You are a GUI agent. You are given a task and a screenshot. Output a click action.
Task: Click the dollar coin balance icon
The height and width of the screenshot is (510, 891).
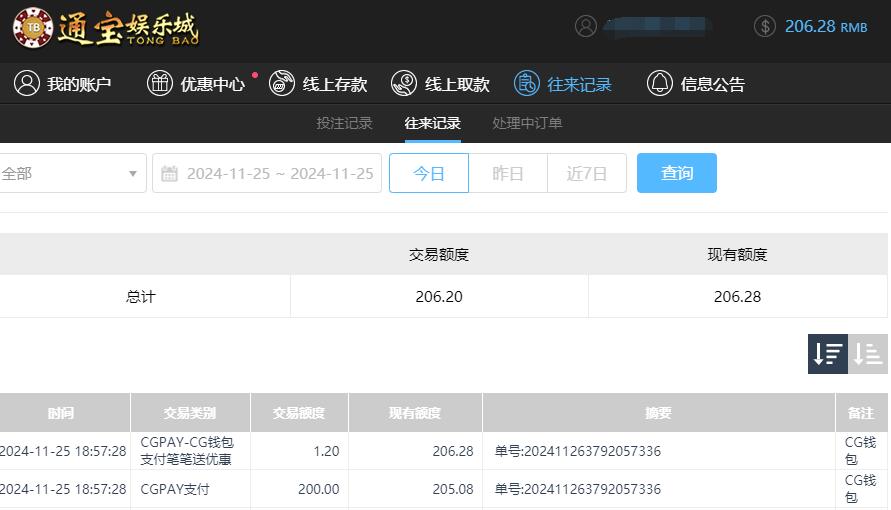tap(765, 26)
